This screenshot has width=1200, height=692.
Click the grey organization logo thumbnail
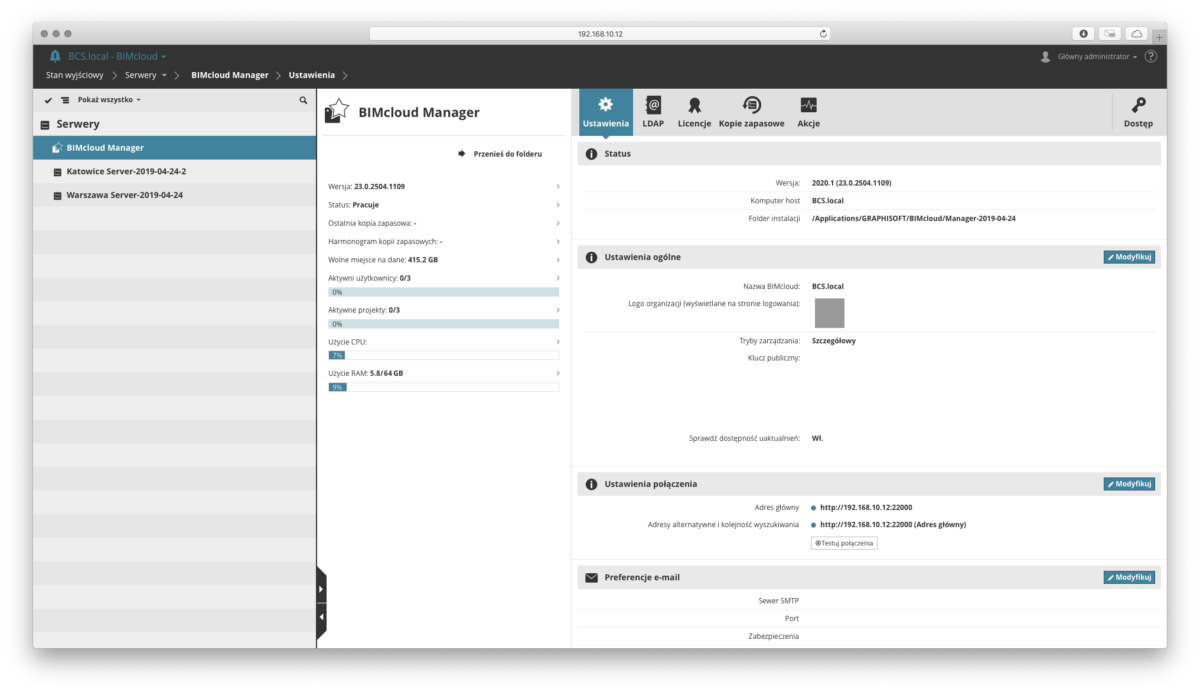tap(829, 313)
